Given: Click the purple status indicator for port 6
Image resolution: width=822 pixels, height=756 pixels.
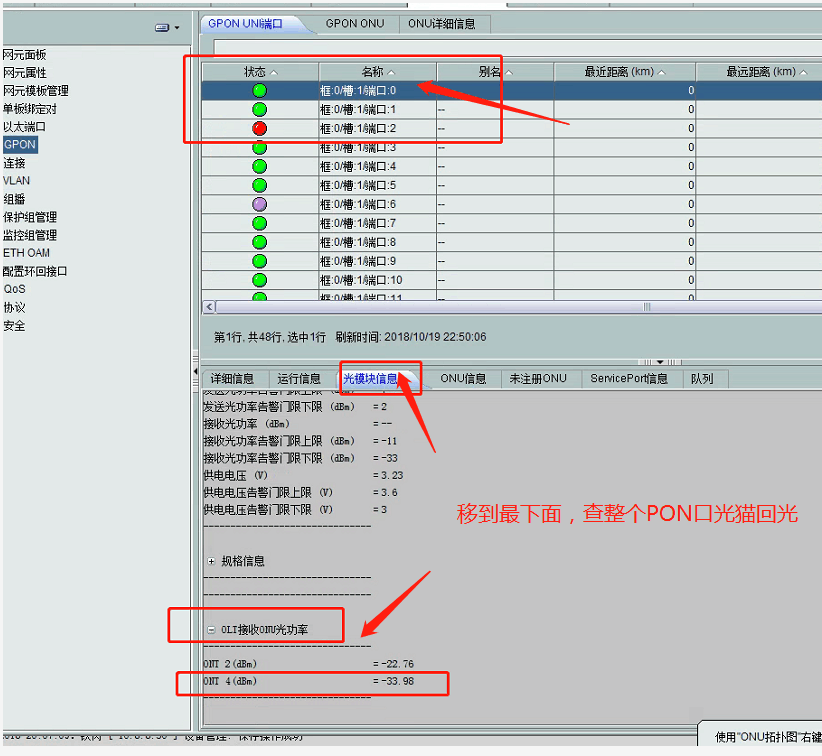Looking at the screenshot, I should pos(259,204).
